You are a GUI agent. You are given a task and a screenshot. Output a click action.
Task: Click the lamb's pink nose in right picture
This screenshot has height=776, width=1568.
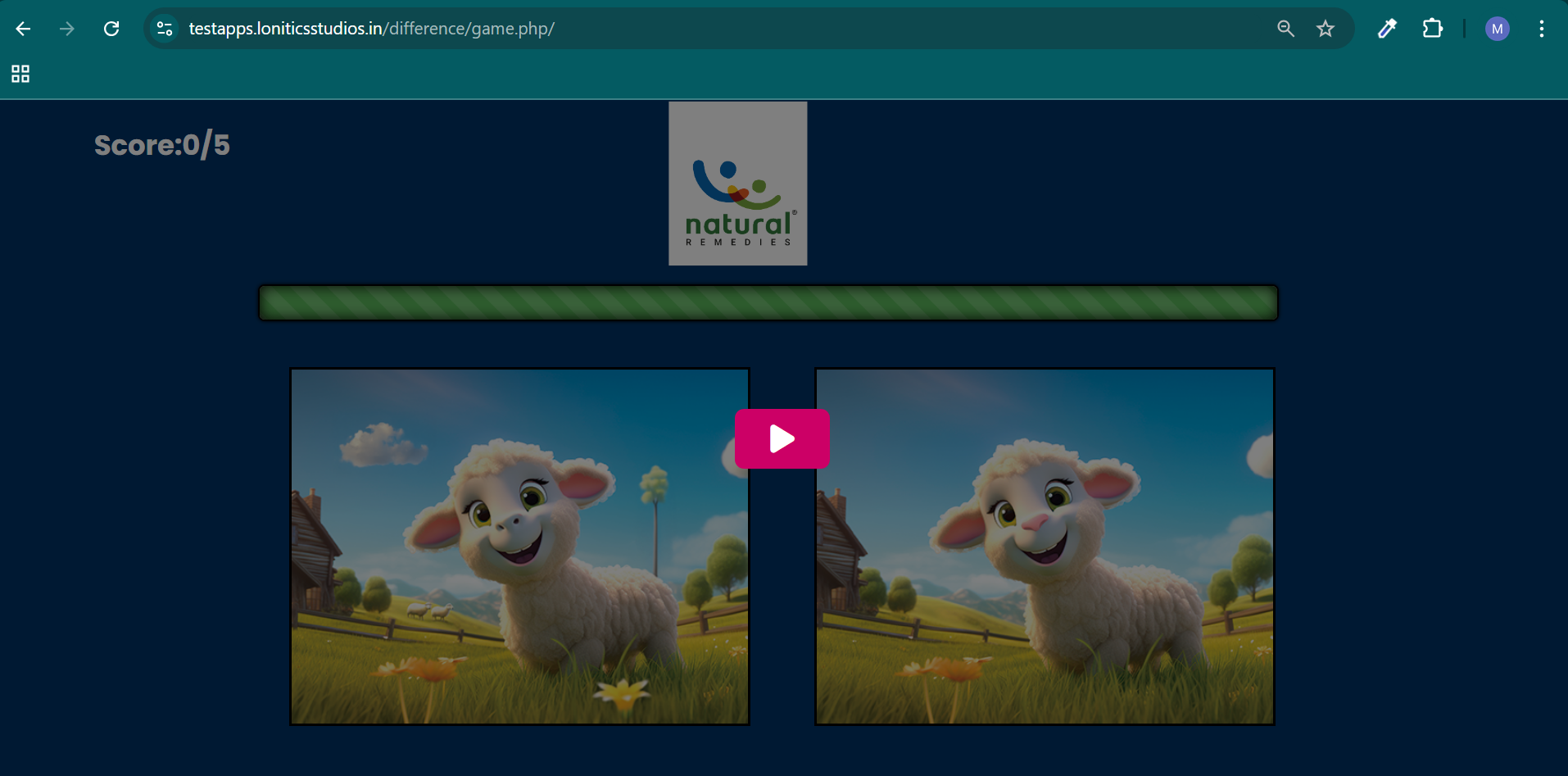[1036, 522]
